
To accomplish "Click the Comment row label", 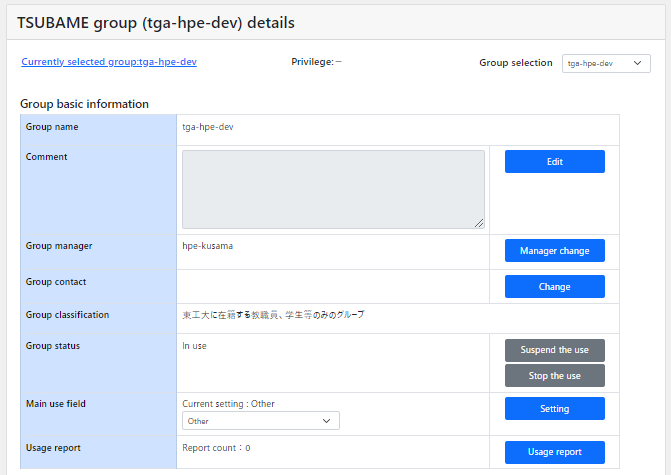I will pos(46,157).
